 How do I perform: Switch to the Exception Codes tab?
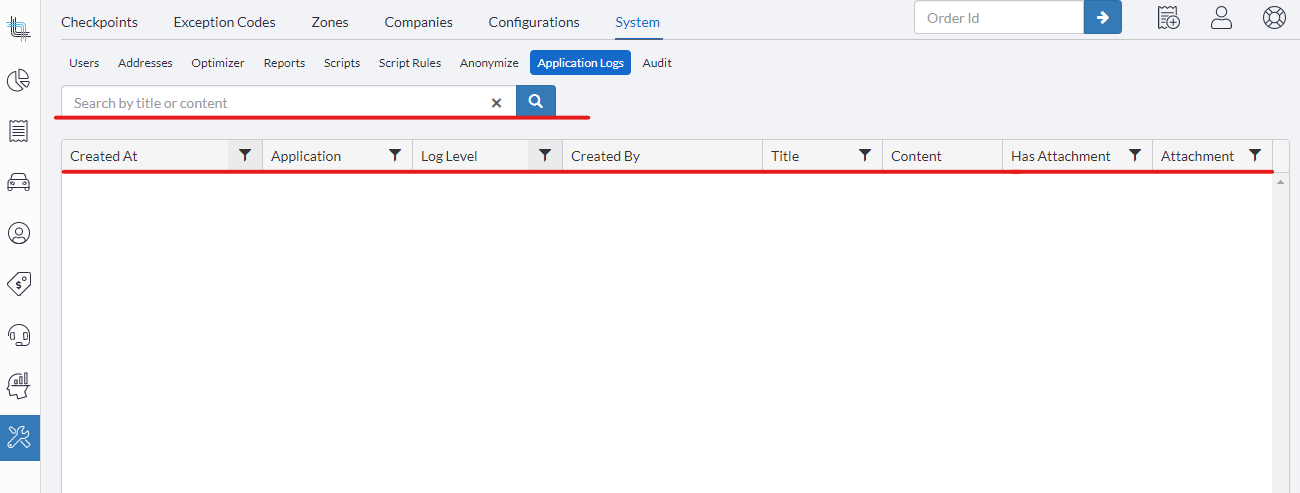224,22
